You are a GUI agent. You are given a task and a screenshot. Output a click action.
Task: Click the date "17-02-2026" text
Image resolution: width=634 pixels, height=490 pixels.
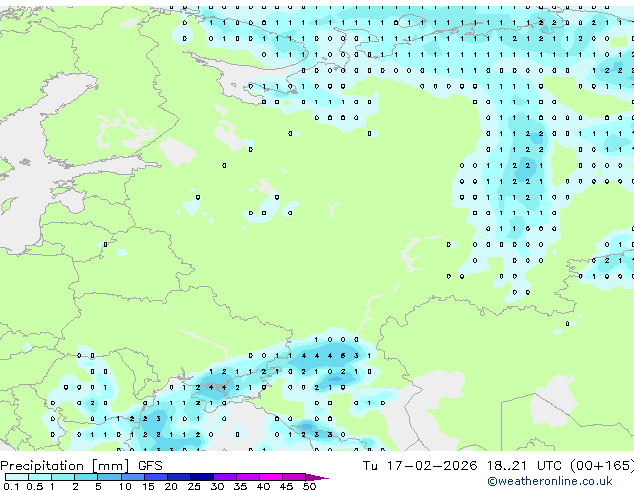click(x=431, y=466)
